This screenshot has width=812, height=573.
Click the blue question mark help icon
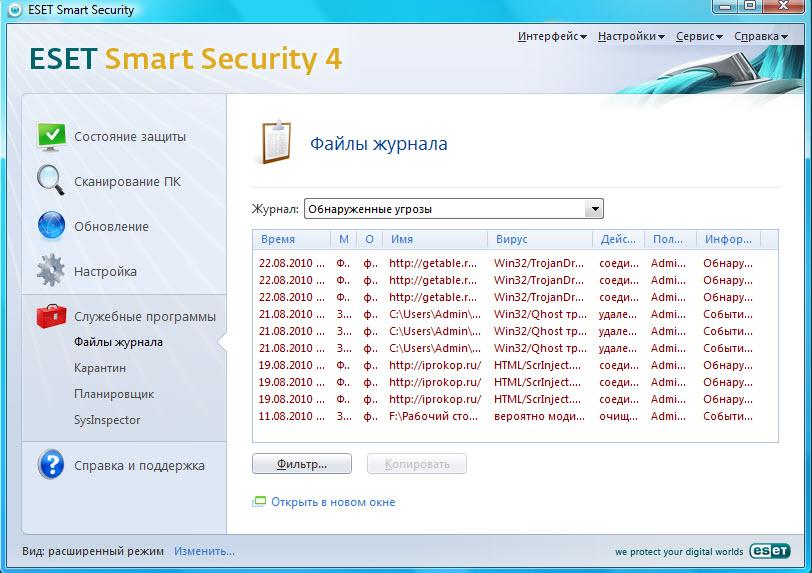point(51,465)
